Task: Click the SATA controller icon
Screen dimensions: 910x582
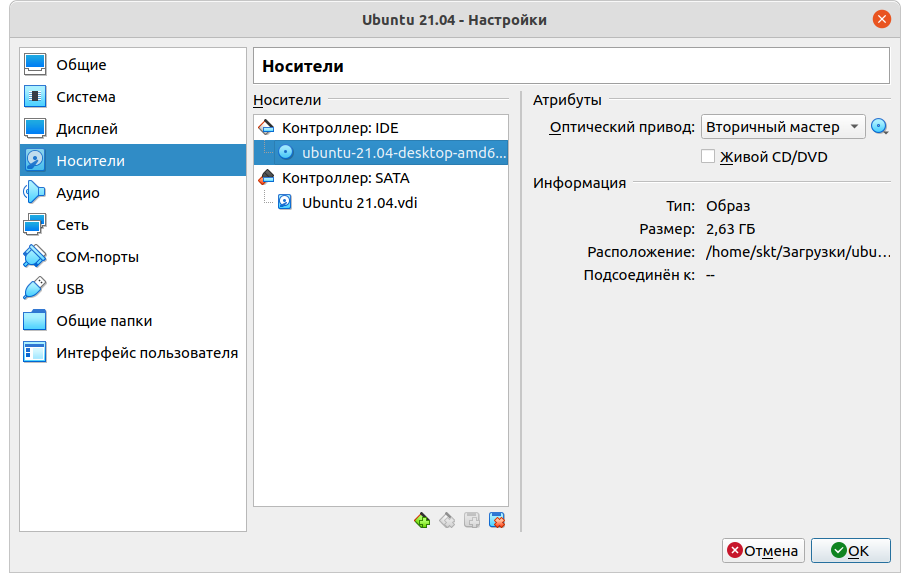Action: (266, 177)
